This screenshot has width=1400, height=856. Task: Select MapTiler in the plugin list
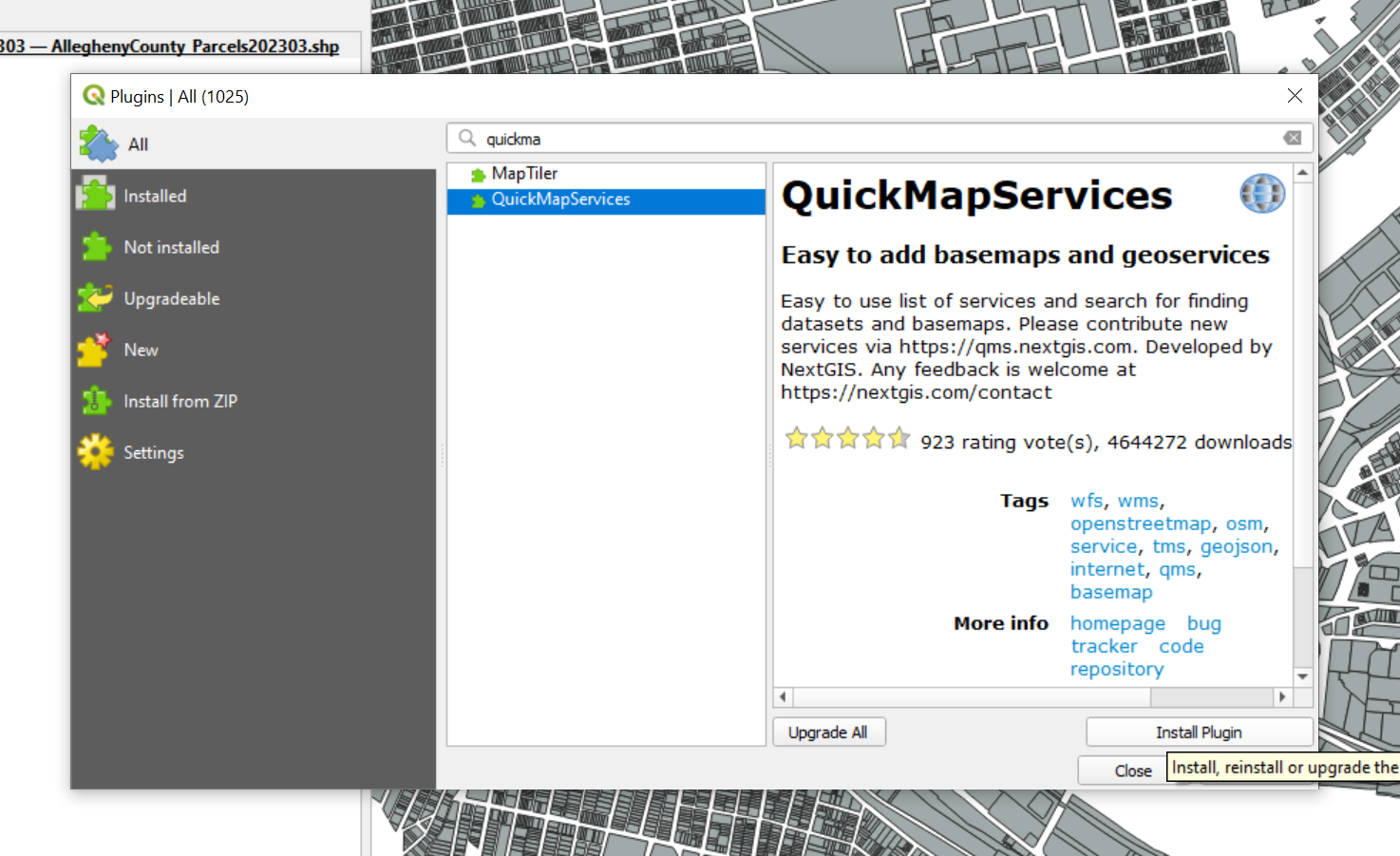click(x=606, y=174)
